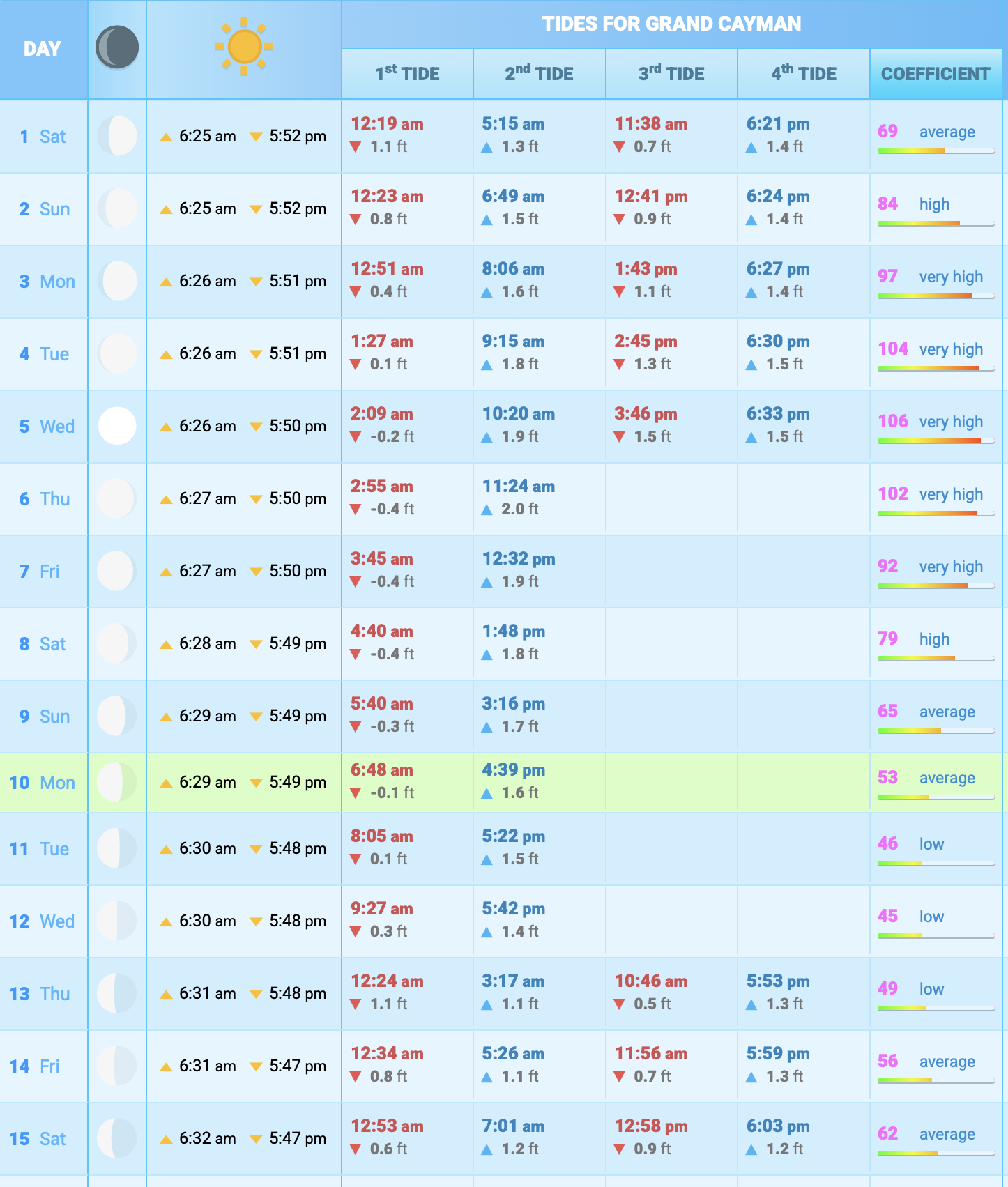This screenshot has height=1187, width=1008.
Task: Click the sunrise arrow icon for Mon 3
Action: click(166, 282)
